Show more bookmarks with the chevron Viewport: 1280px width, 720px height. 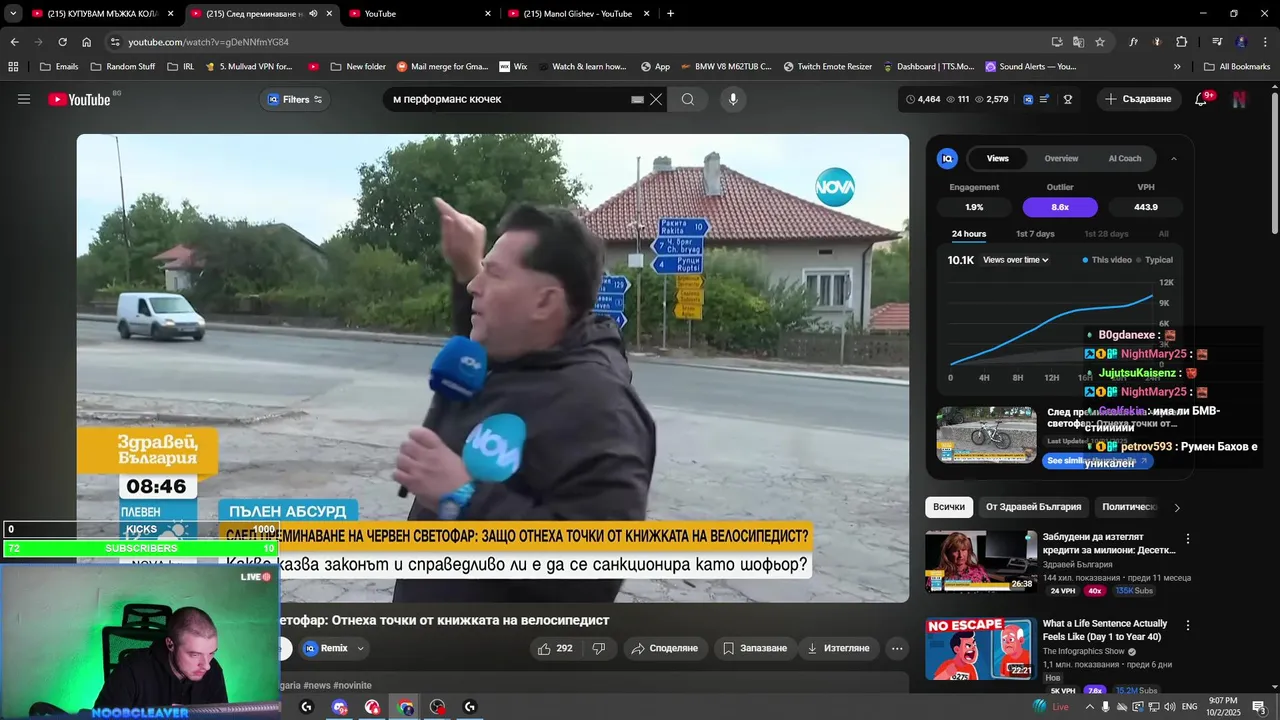(x=1177, y=67)
